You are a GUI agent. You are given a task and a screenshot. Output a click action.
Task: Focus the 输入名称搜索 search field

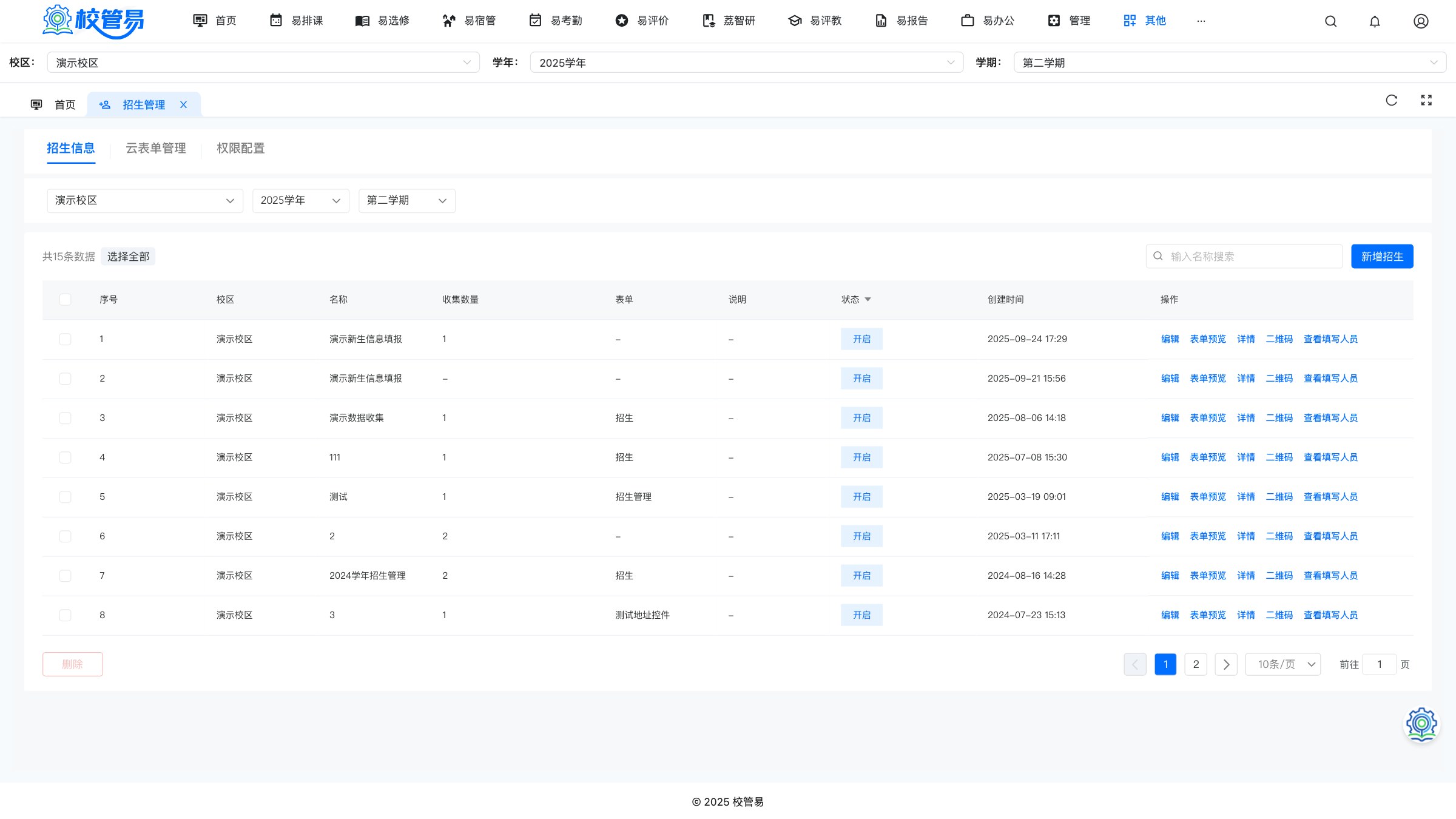(1244, 257)
